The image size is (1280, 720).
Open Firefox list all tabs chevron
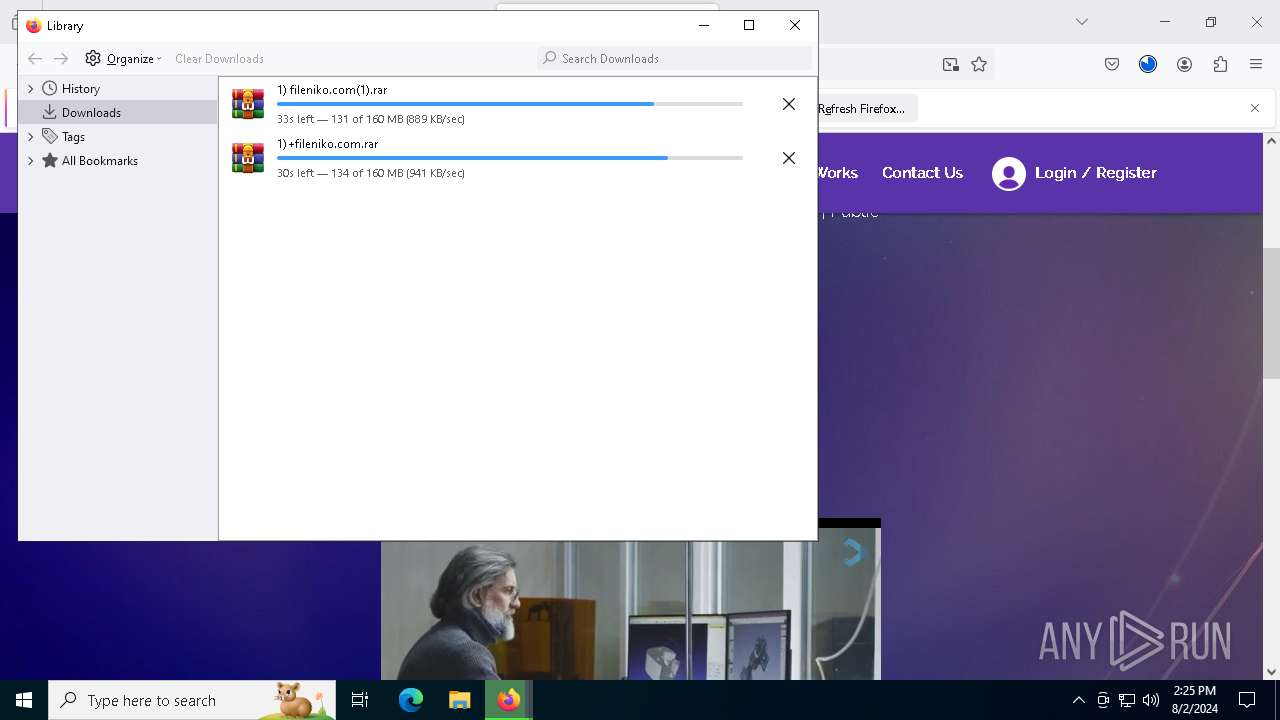point(1081,22)
